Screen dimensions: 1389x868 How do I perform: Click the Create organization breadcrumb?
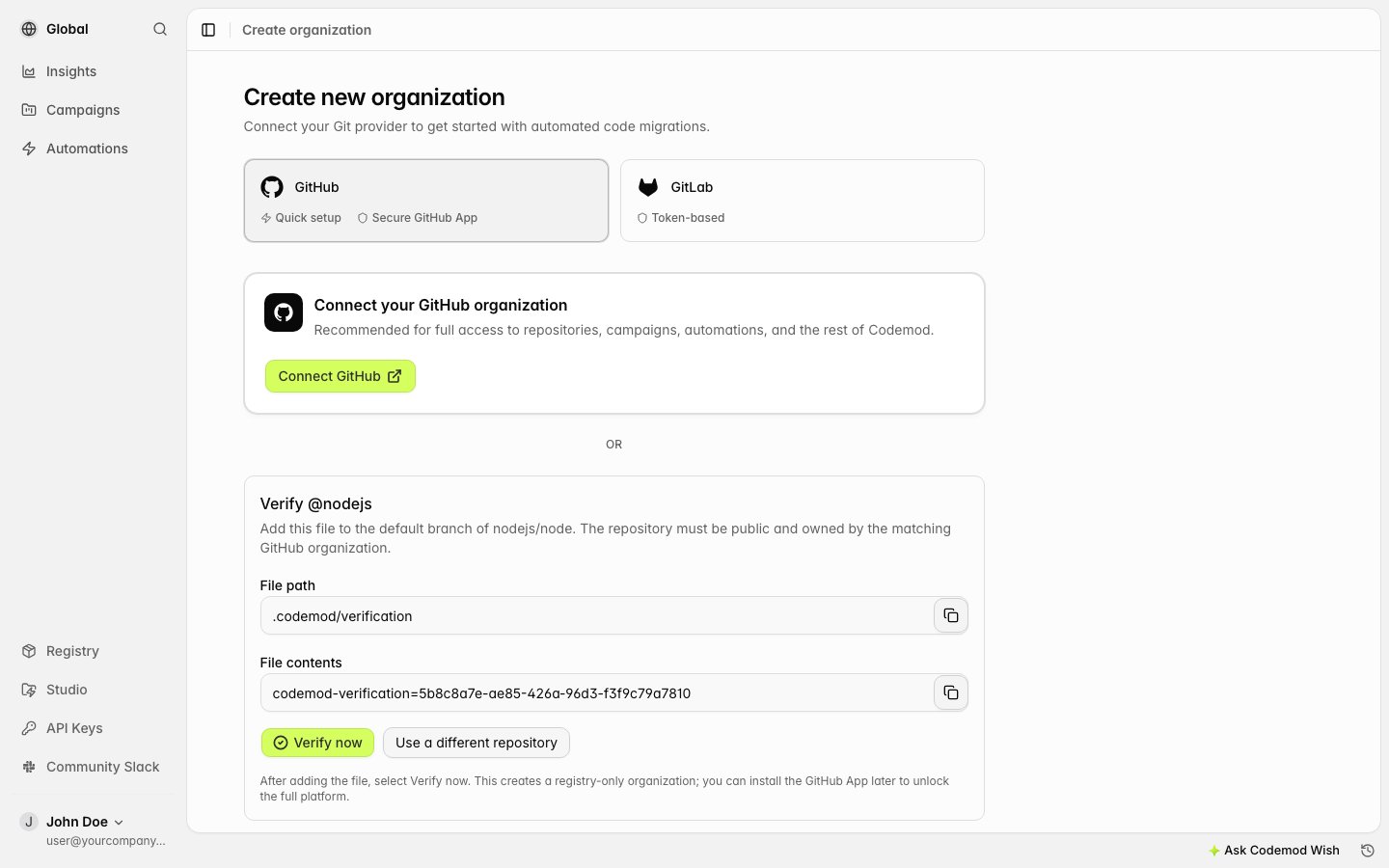(307, 30)
